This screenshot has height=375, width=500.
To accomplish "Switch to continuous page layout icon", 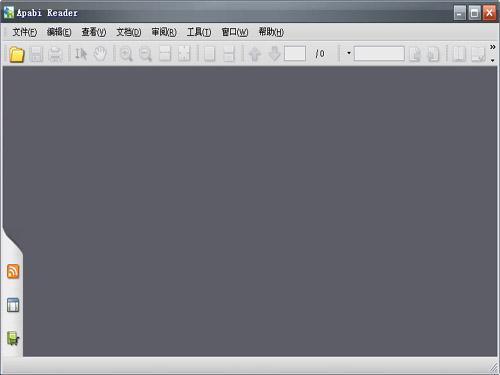I will [229, 54].
